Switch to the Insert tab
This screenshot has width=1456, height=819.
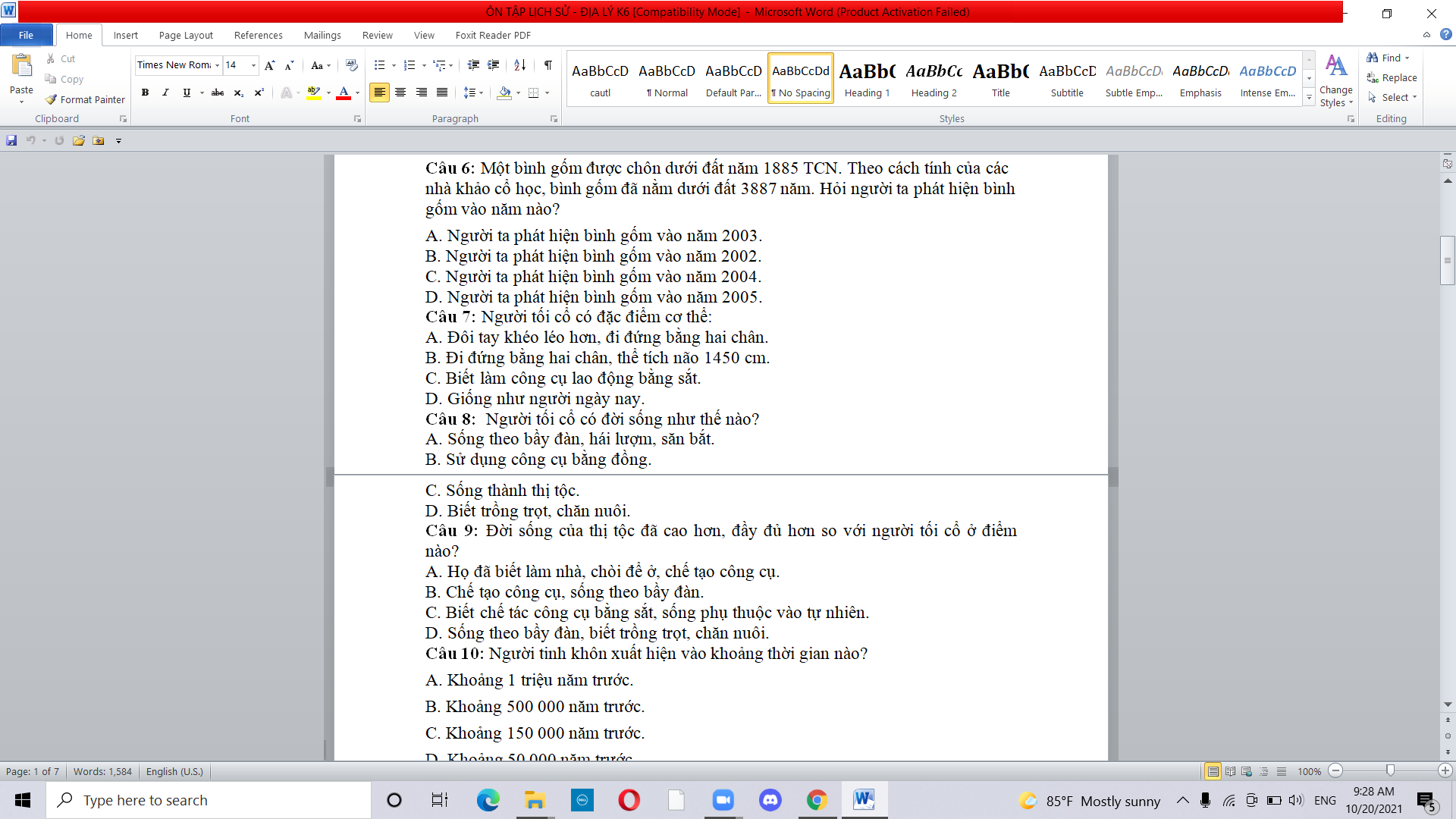click(x=125, y=35)
